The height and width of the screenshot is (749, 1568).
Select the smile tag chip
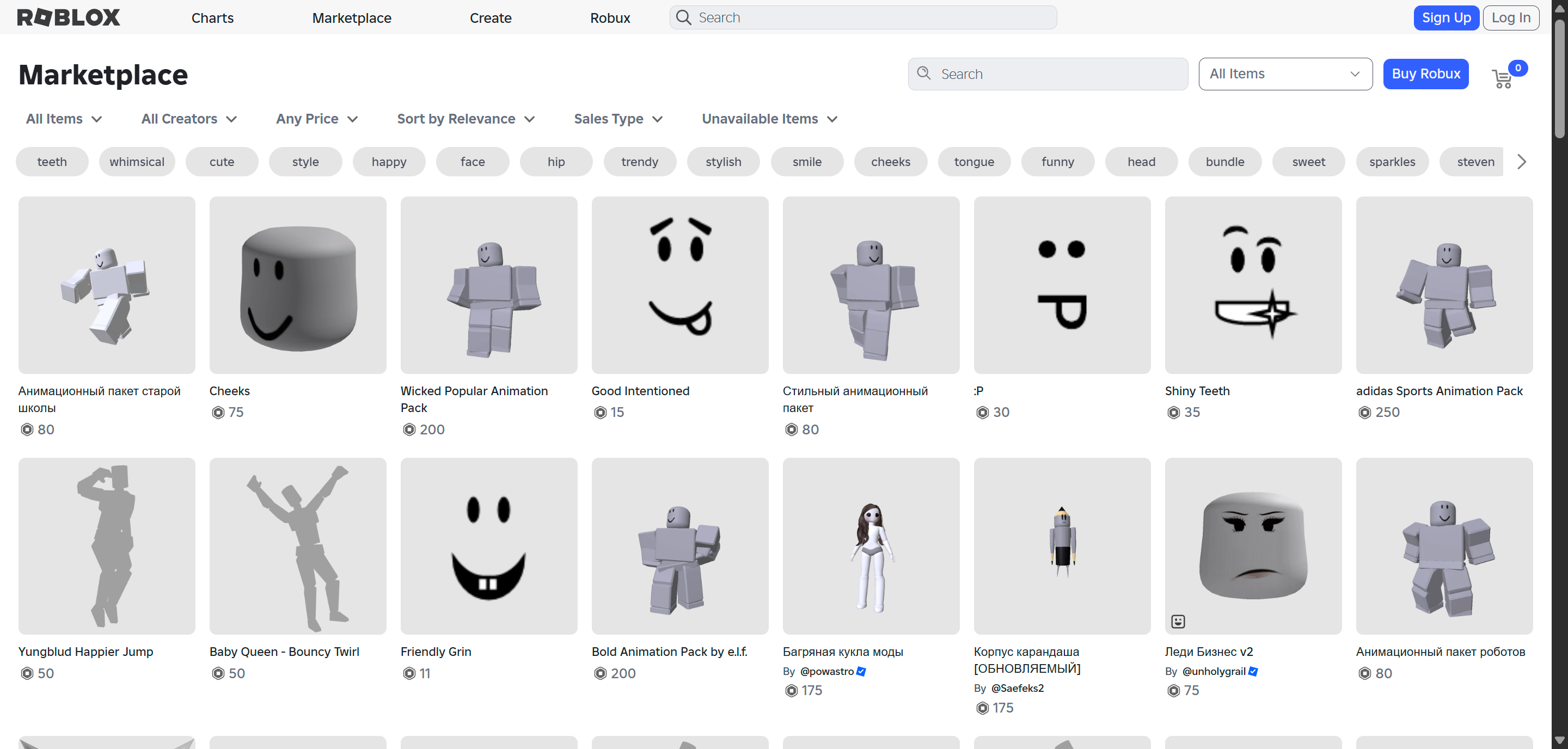pyautogui.click(x=807, y=162)
